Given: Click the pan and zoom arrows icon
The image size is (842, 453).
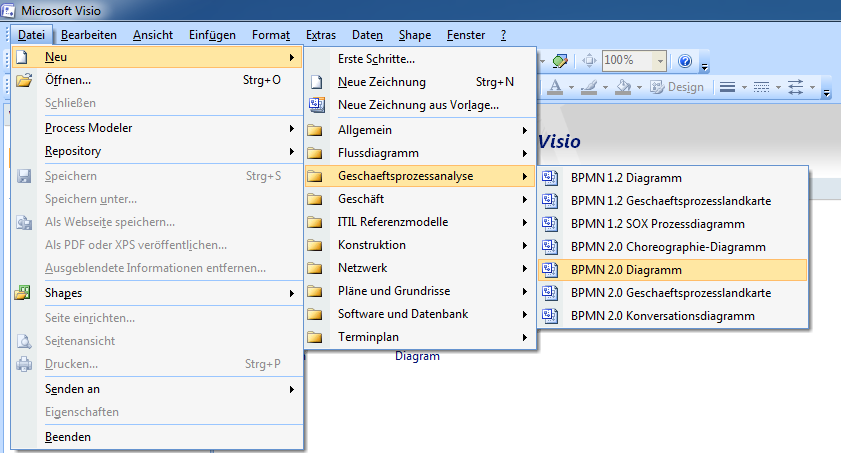Looking at the screenshot, I should pyautogui.click(x=589, y=61).
